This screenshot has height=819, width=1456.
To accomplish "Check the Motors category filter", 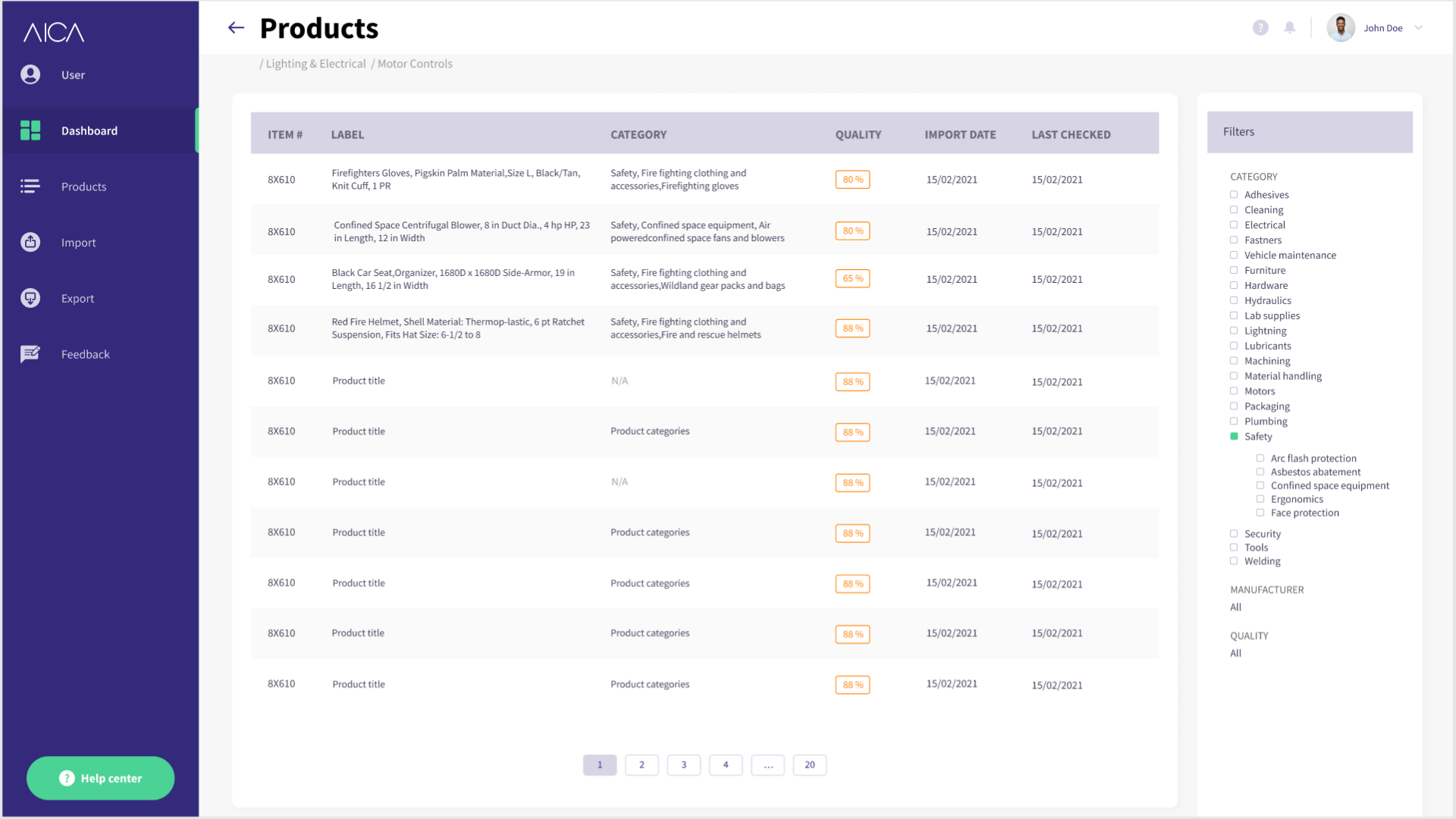I will 1234,391.
